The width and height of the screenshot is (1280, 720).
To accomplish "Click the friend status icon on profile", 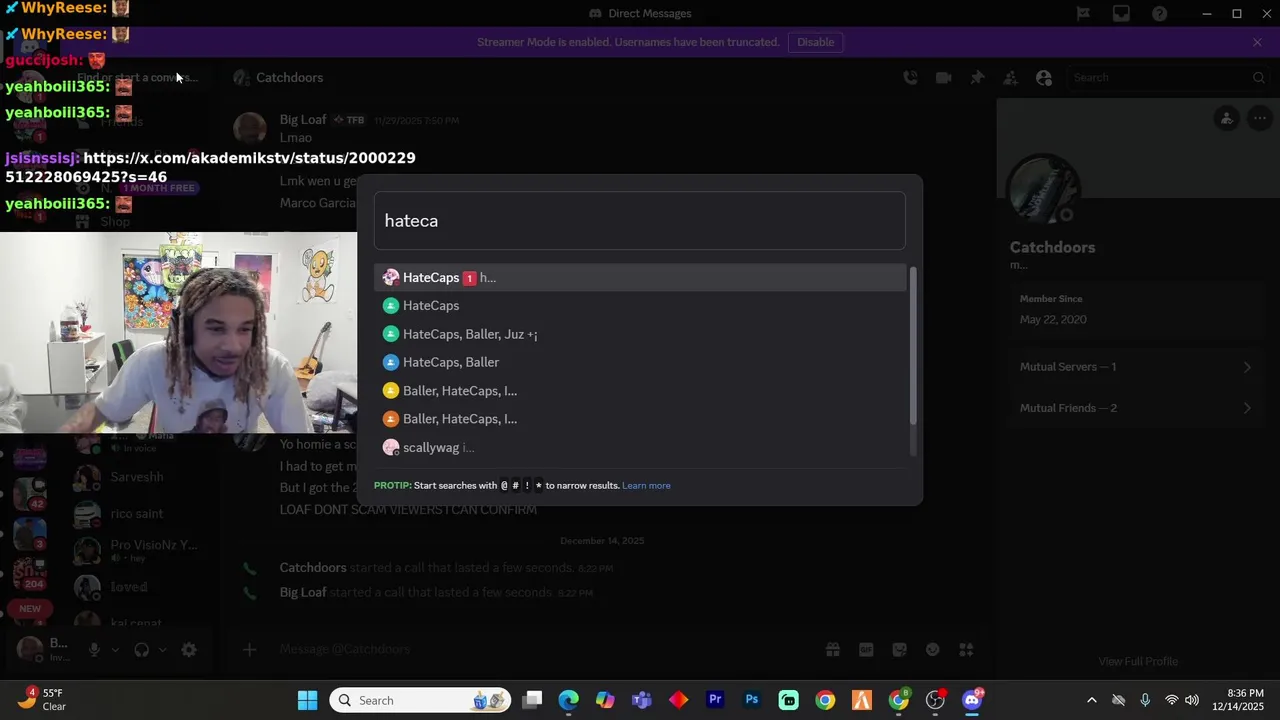I will [1226, 119].
